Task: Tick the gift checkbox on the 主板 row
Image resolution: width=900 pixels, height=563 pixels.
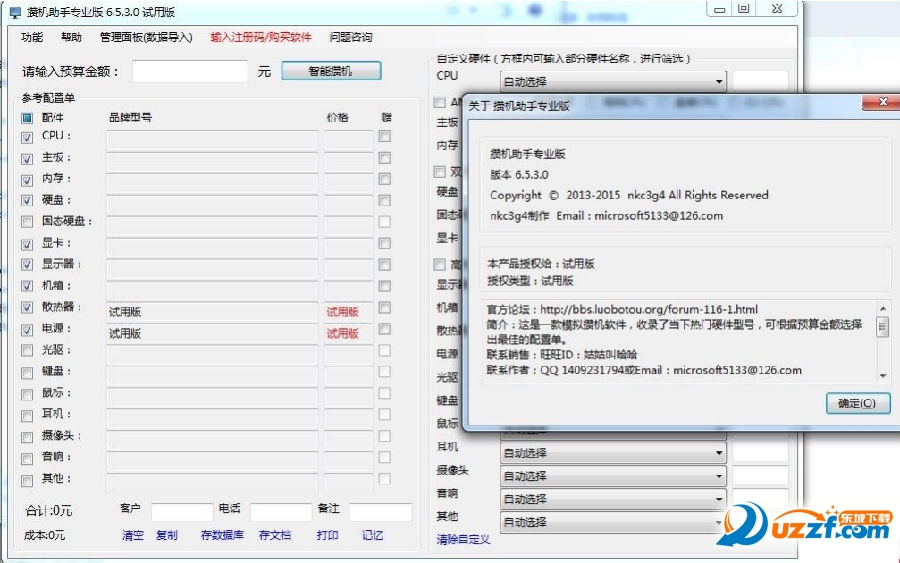Action: 385,158
